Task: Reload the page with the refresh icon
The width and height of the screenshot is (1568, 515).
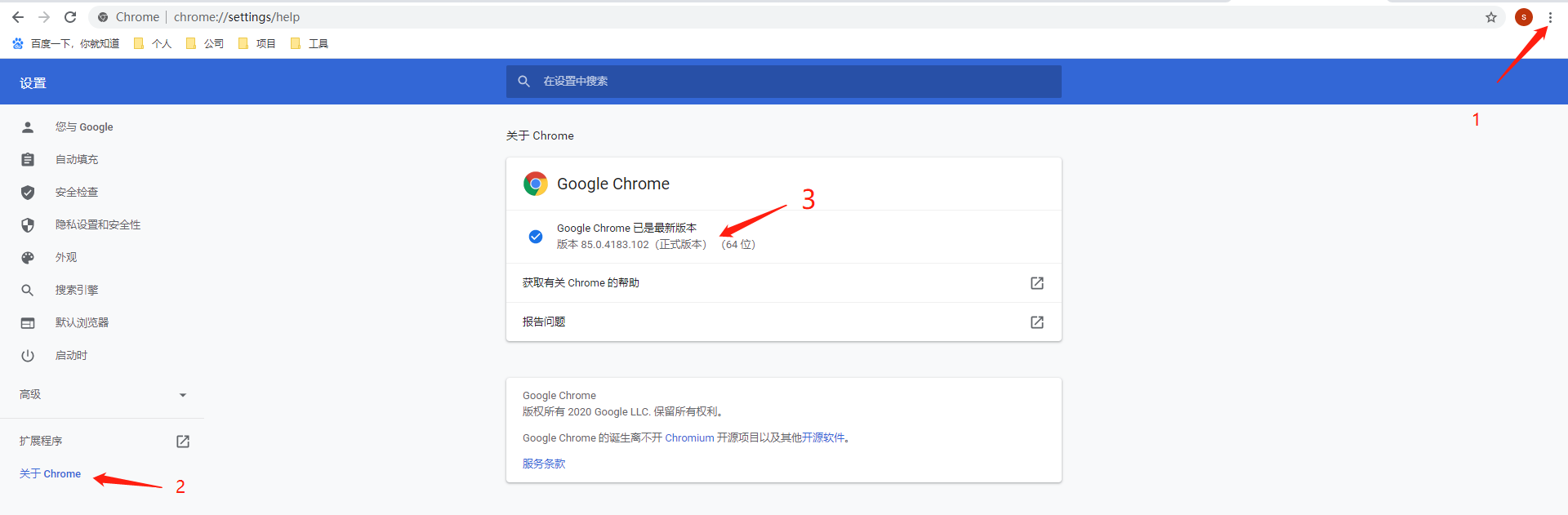Action: click(70, 17)
